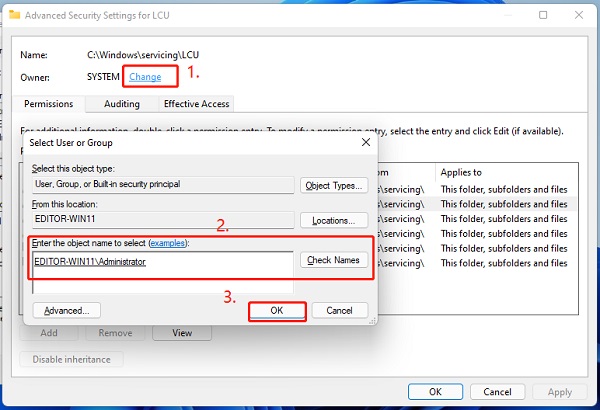
Task: Click the object type field showing User, Group
Action: point(163,185)
